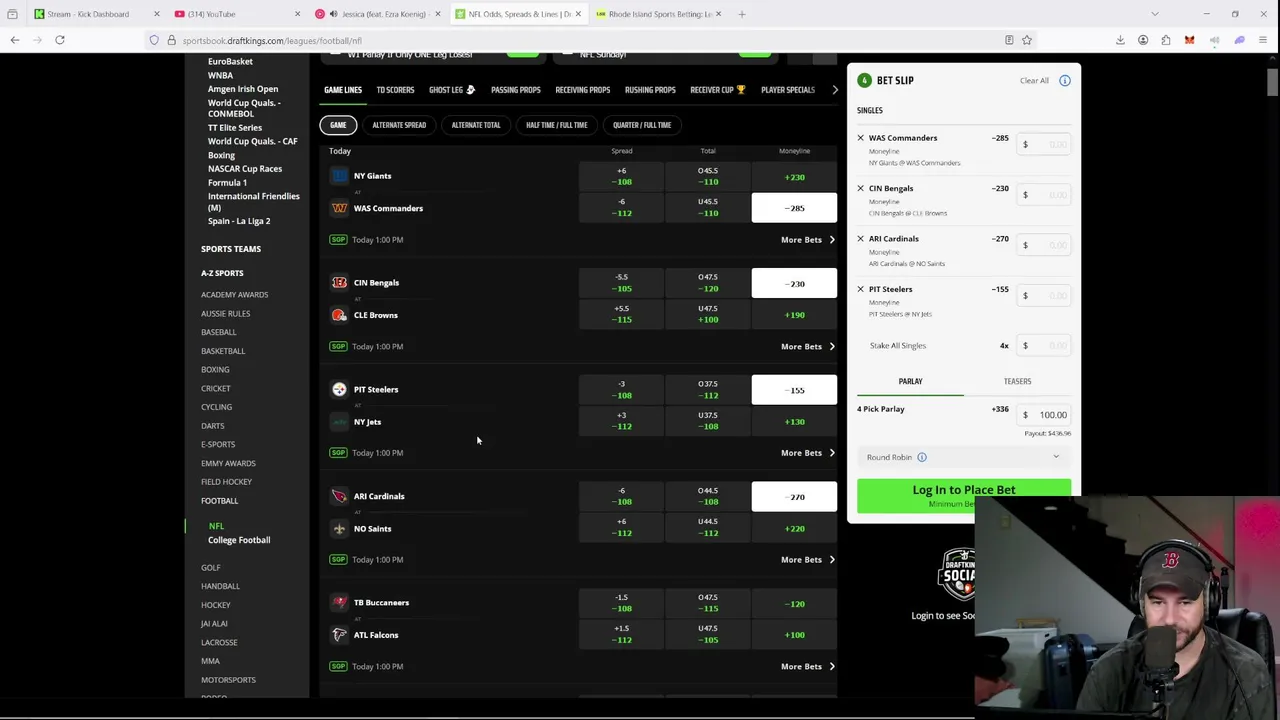The width and height of the screenshot is (1280, 720).
Task: Open Firefox View tab icon
Action: pos(12,14)
